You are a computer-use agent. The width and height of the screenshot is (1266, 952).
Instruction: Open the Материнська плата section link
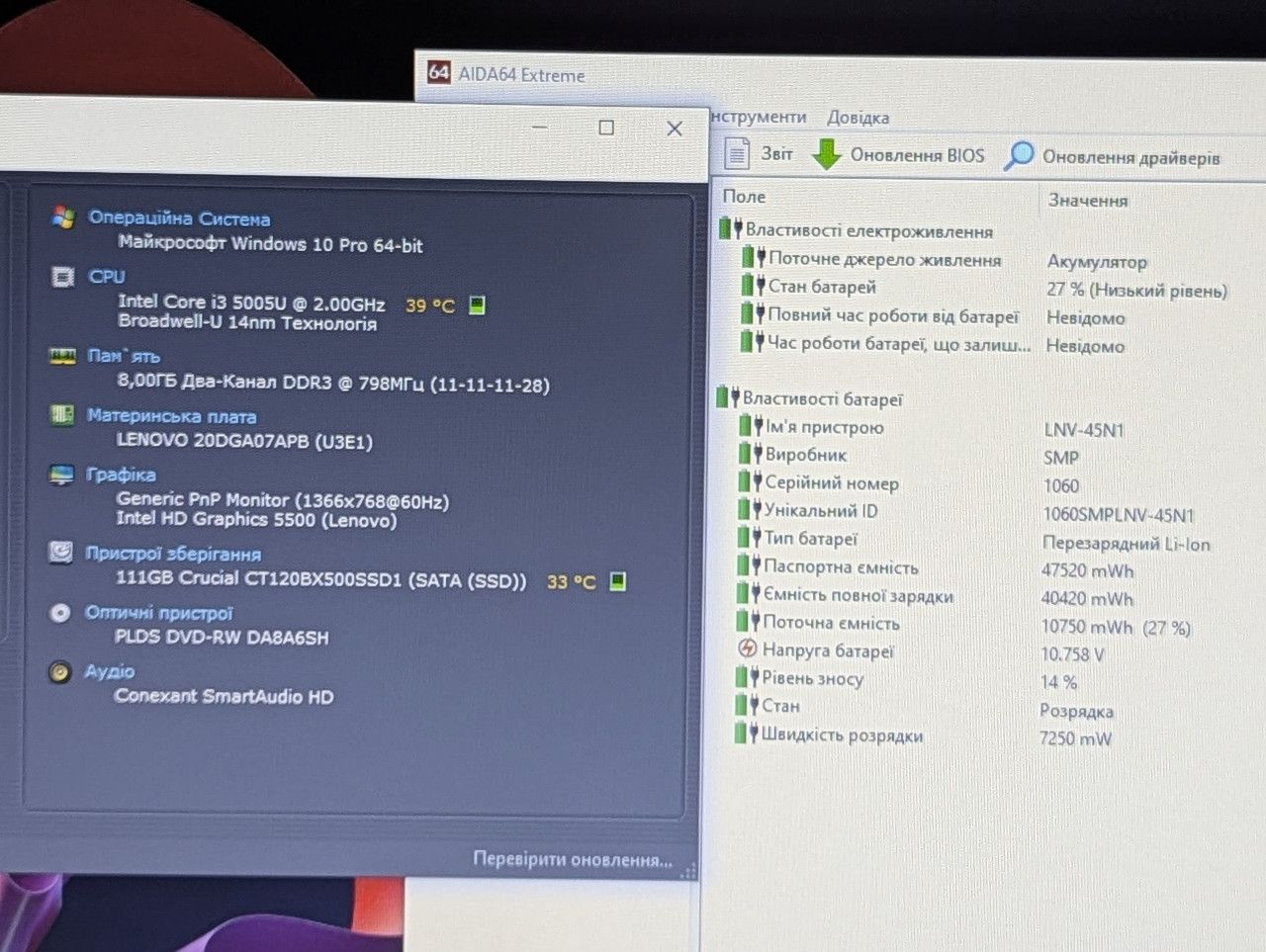(x=171, y=416)
